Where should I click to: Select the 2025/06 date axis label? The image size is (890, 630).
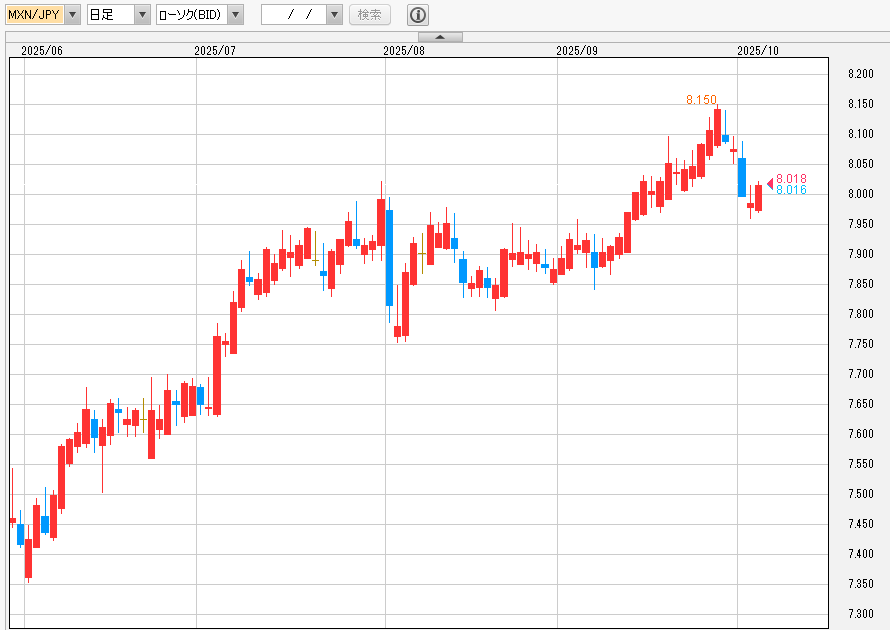coord(41,50)
